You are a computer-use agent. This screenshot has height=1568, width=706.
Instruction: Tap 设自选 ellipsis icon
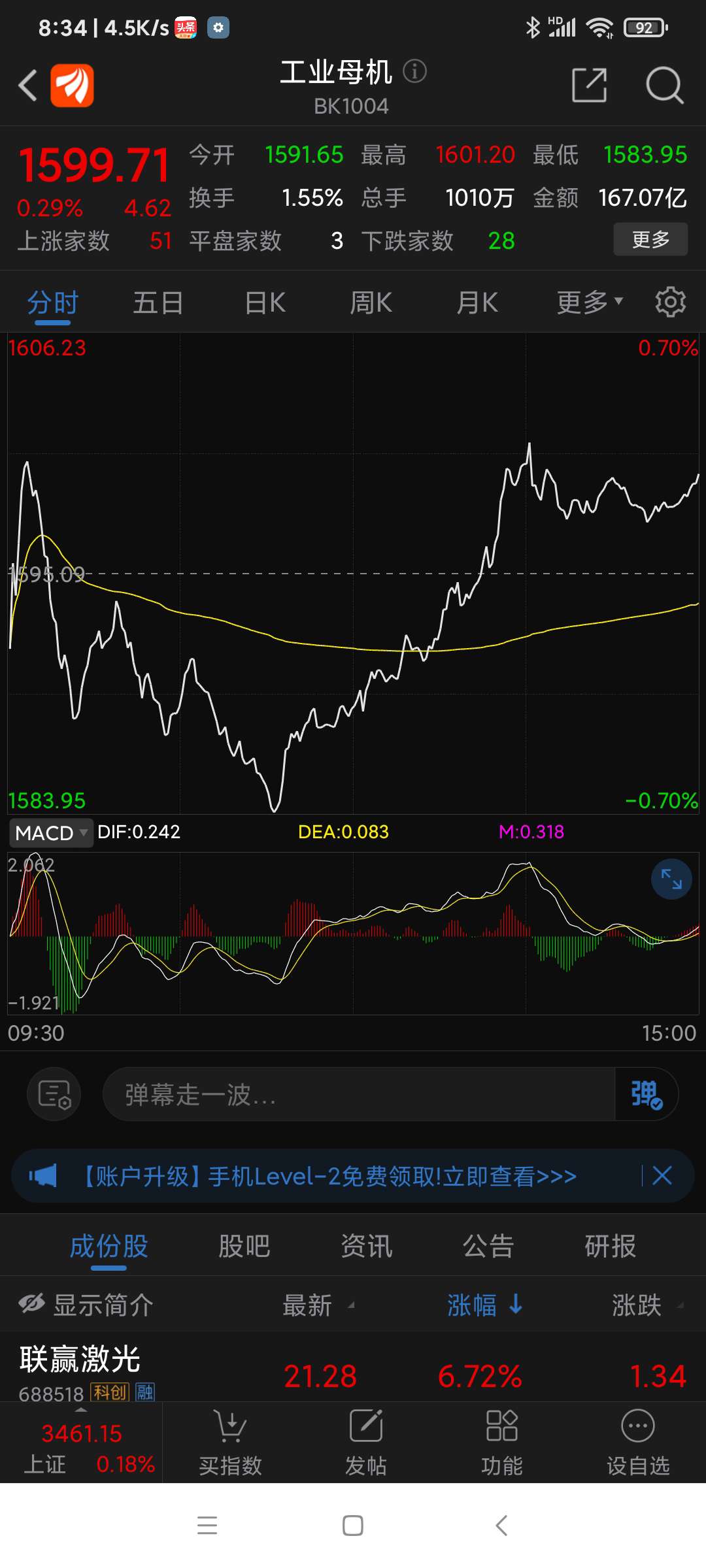pyautogui.click(x=638, y=1426)
